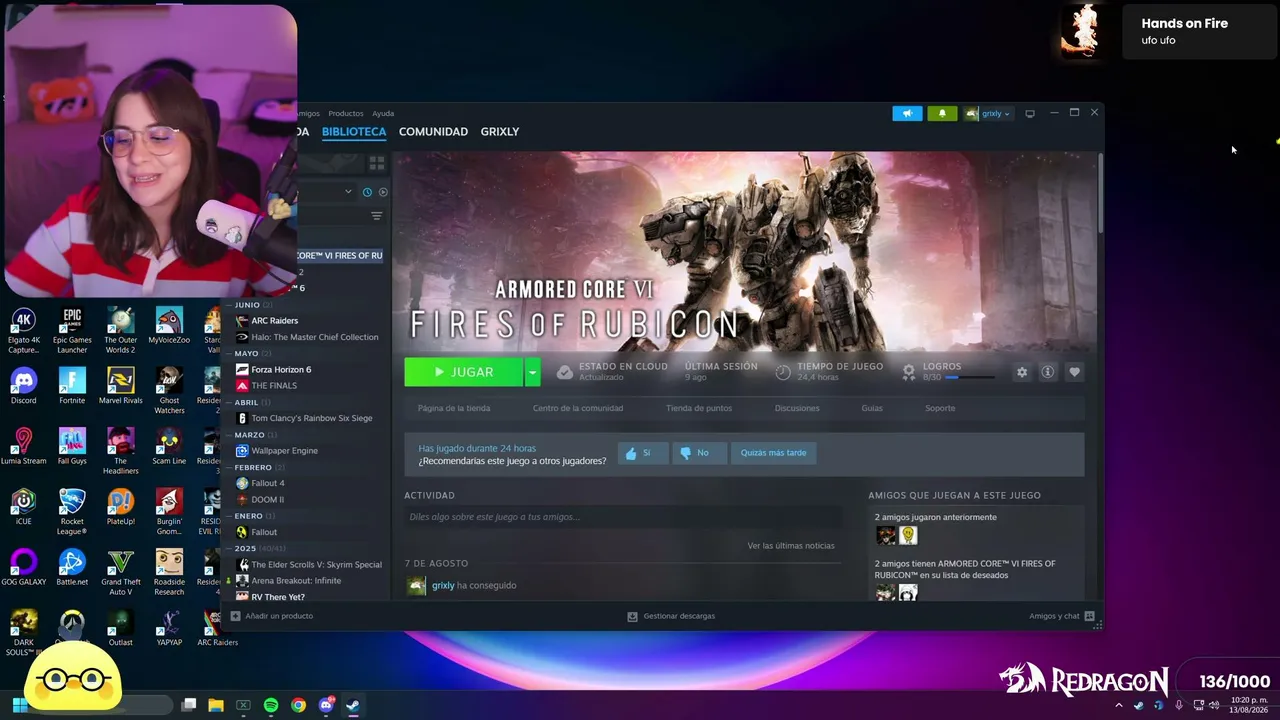Select the Grand Theft Auto V desktop icon
This screenshot has width=1280, height=720.
pyautogui.click(x=120, y=572)
